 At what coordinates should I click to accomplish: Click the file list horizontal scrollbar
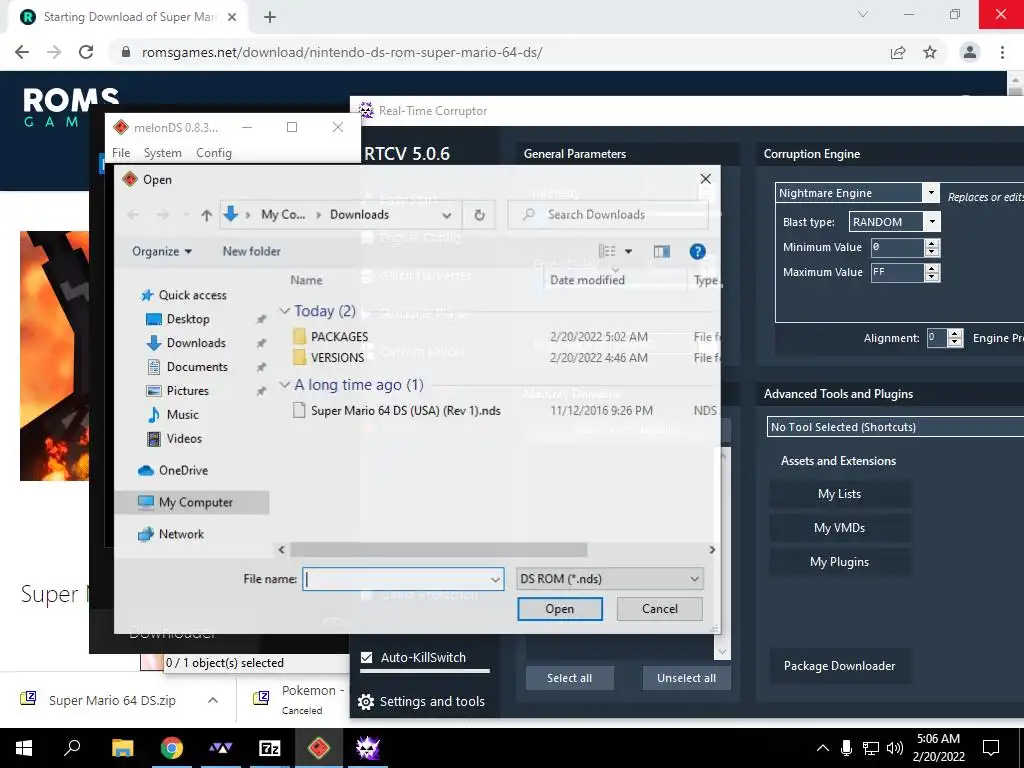438,550
